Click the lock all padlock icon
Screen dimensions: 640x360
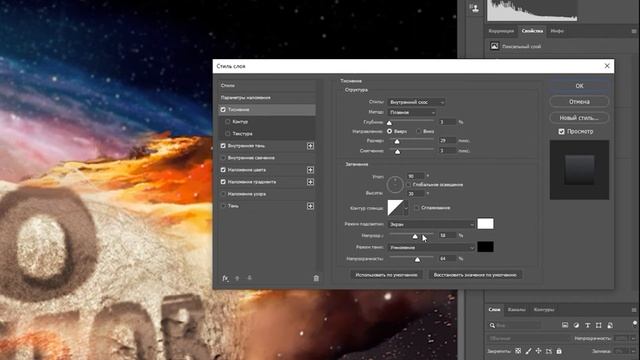point(559,351)
